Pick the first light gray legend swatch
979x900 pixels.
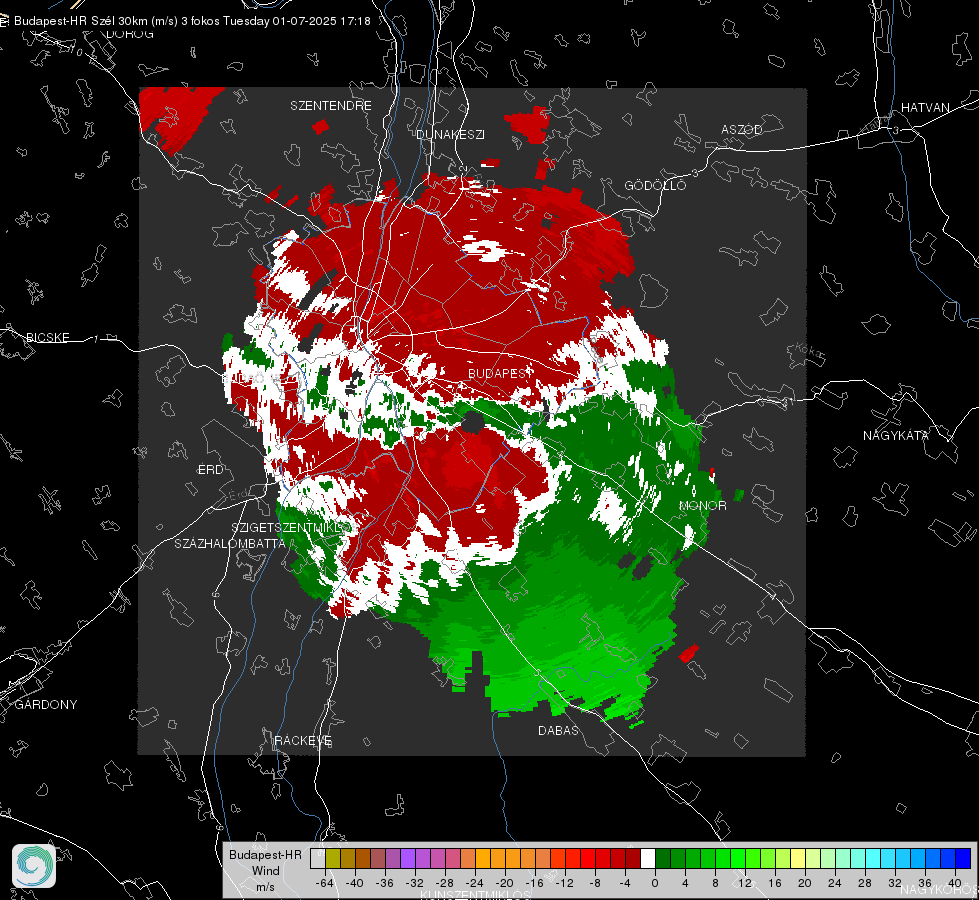(318, 859)
